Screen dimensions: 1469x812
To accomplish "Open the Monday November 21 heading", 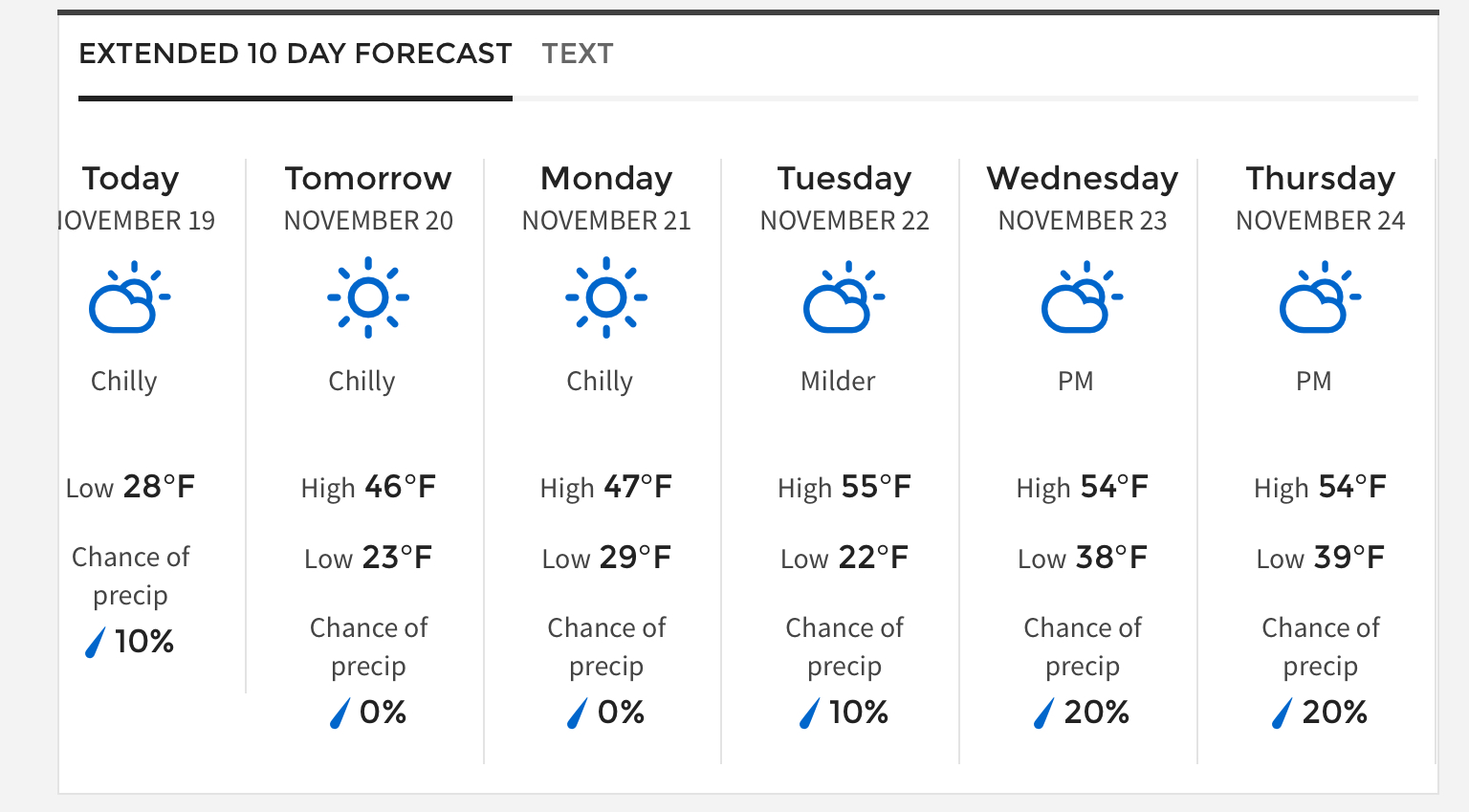I will pos(606,198).
